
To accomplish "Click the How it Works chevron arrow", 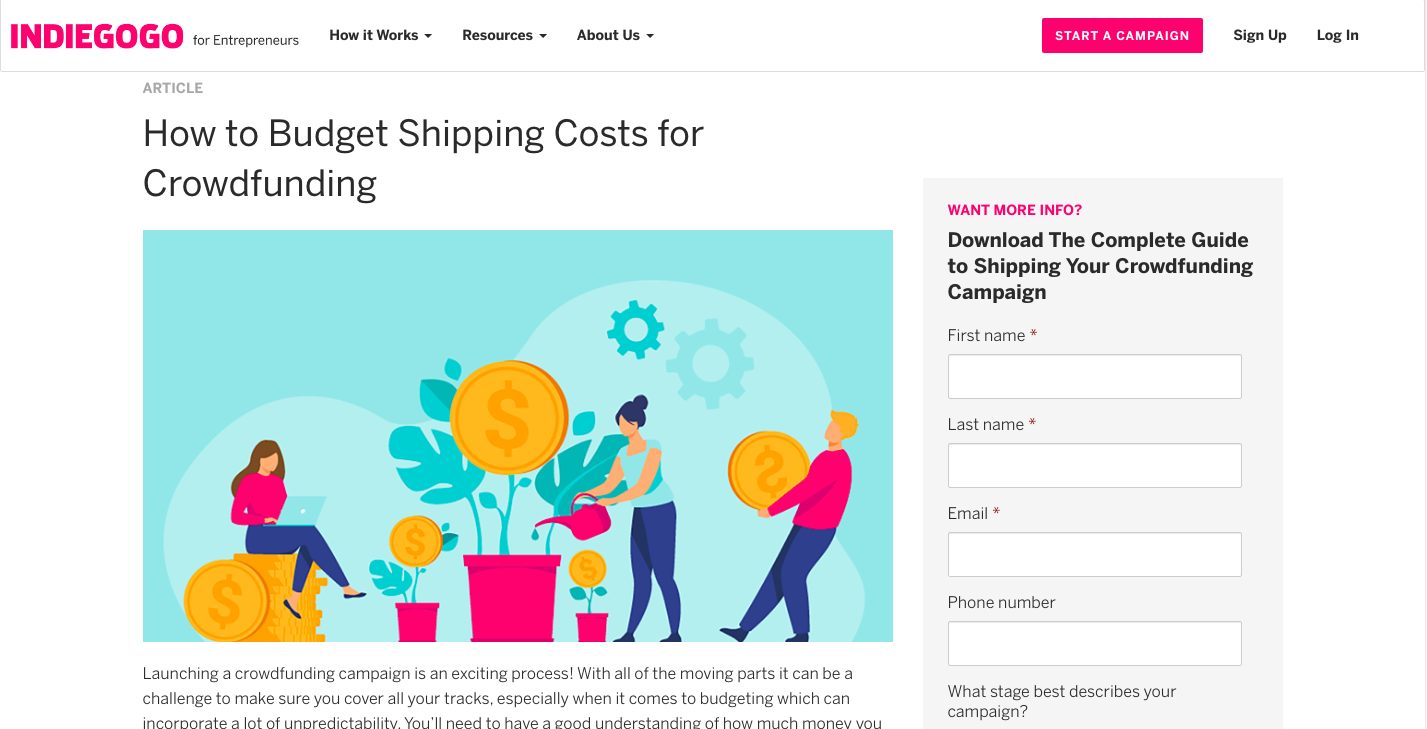I will coord(428,35).
